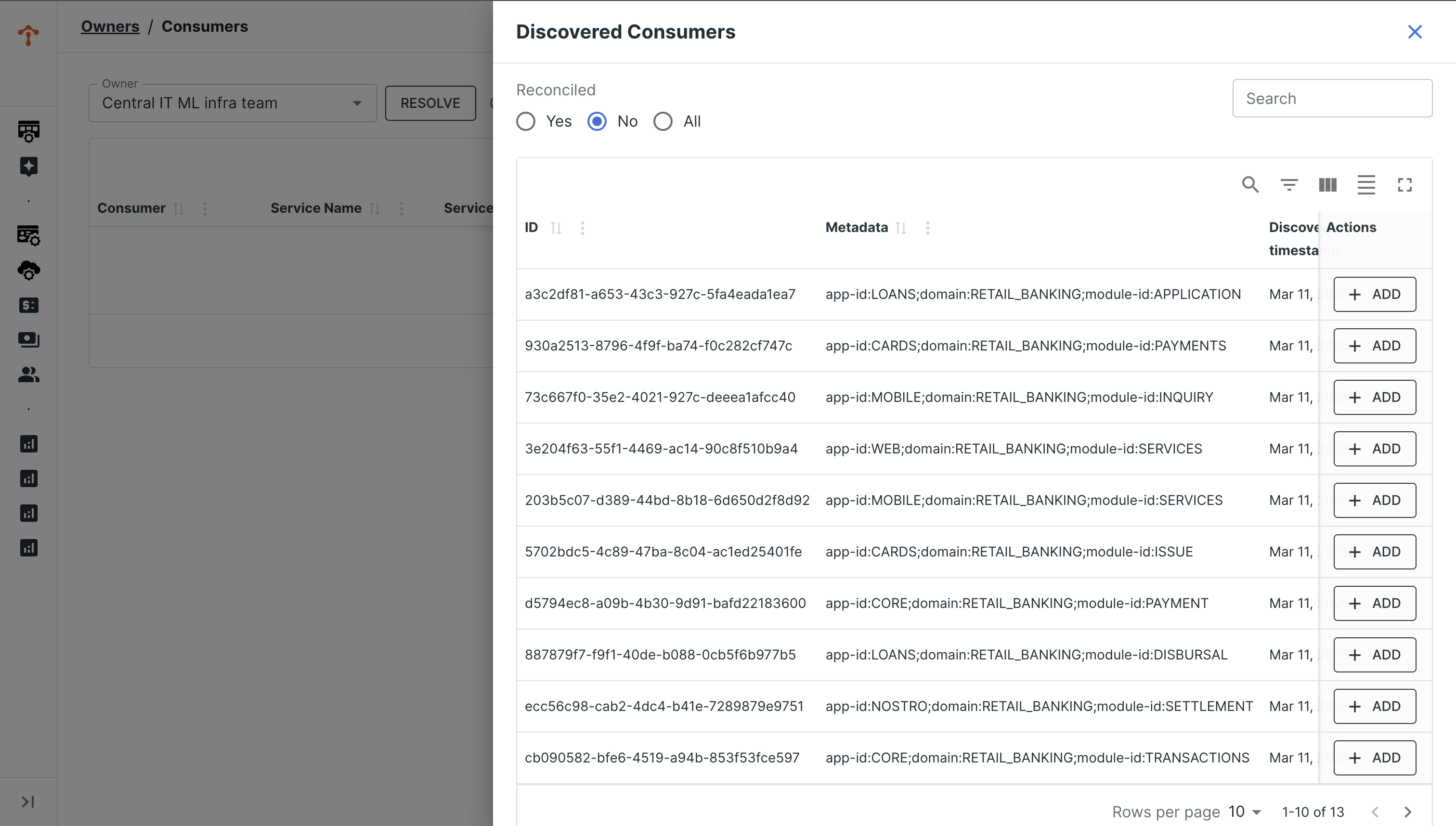The height and width of the screenshot is (826, 1456).
Task: Open the table filters icon
Action: pos(1288,184)
